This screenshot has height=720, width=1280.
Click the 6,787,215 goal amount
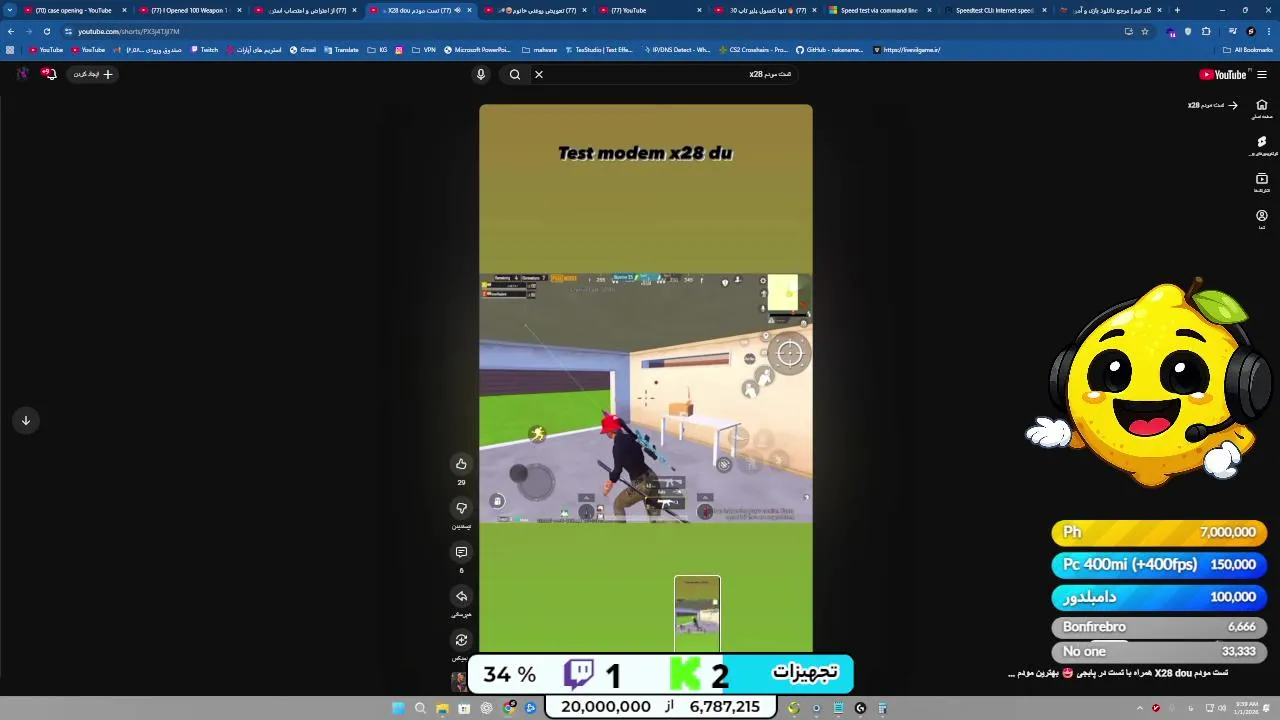(725, 706)
